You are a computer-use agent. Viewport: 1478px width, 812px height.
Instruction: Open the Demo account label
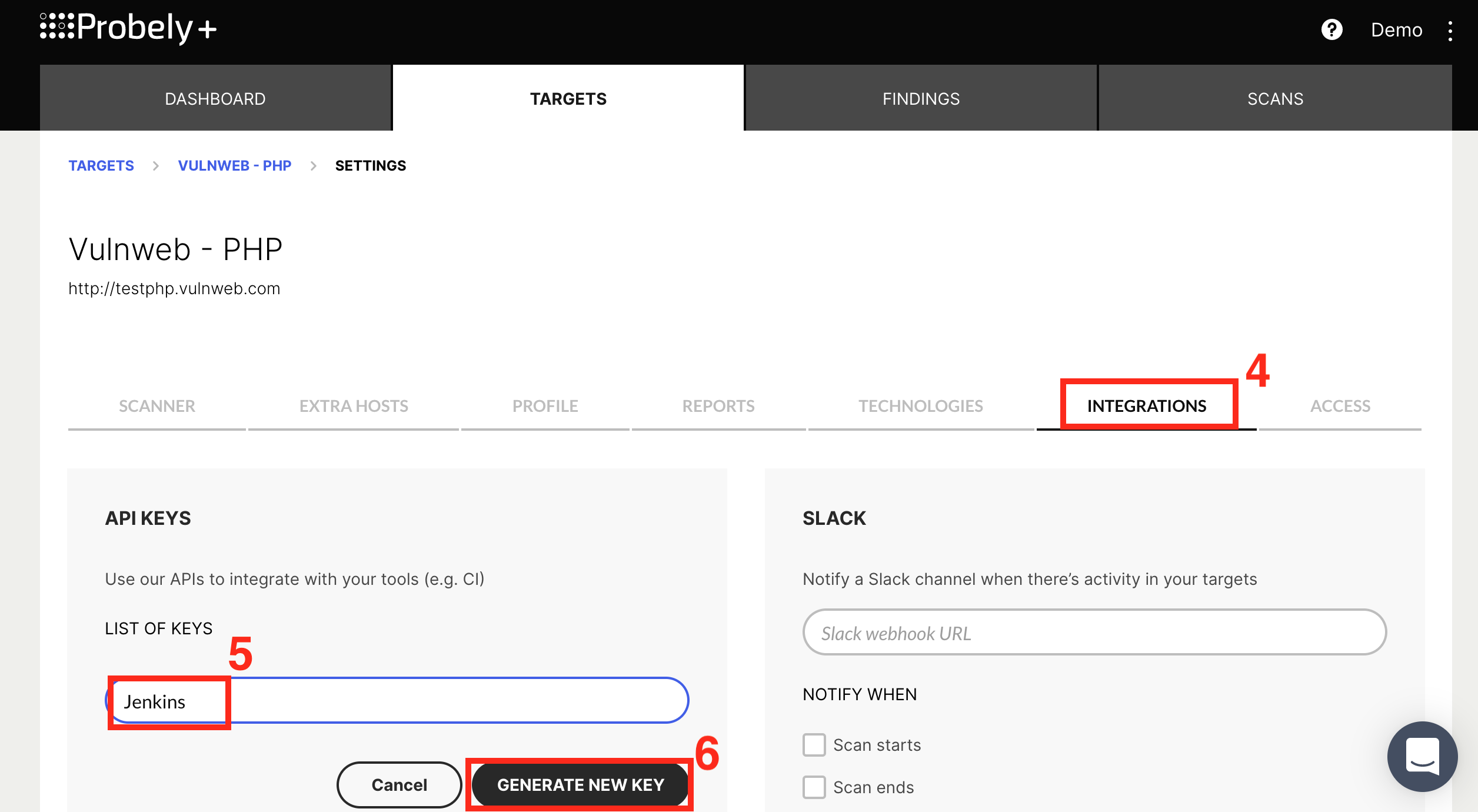tap(1396, 30)
